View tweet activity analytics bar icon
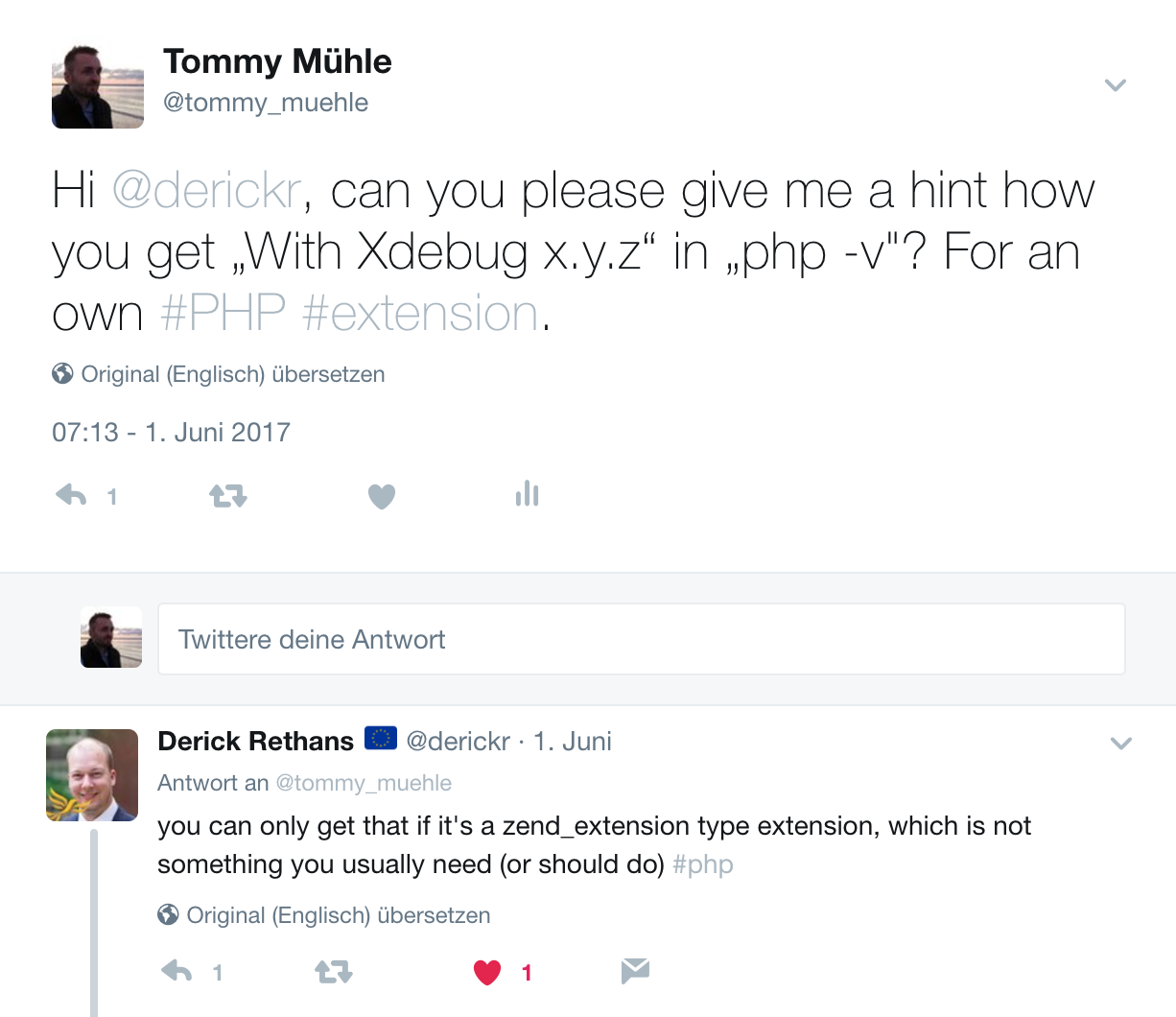This screenshot has width=1176, height=1017. tap(527, 494)
